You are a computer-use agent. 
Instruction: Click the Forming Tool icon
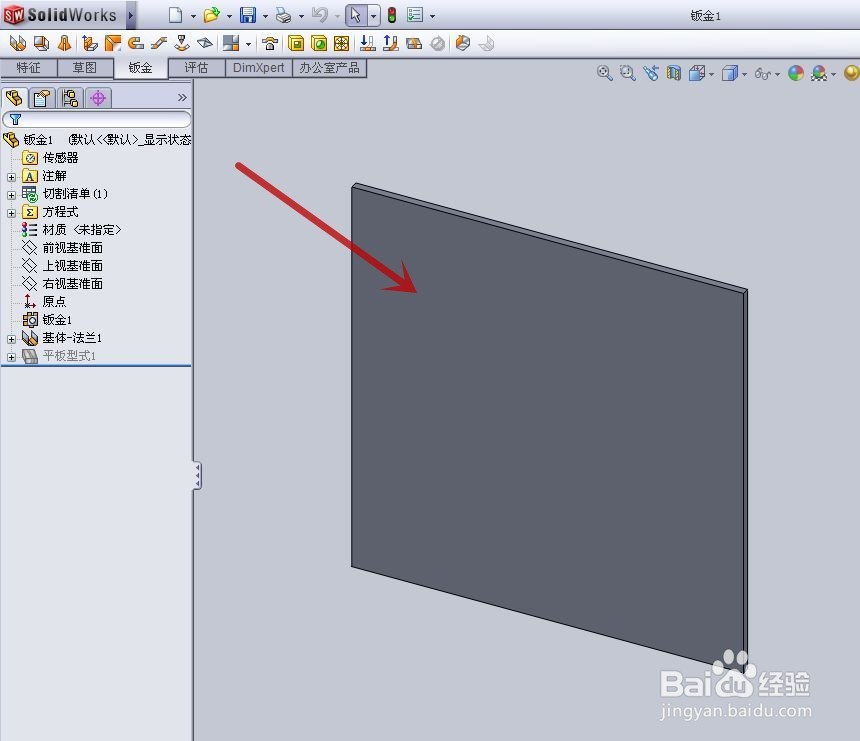click(269, 43)
